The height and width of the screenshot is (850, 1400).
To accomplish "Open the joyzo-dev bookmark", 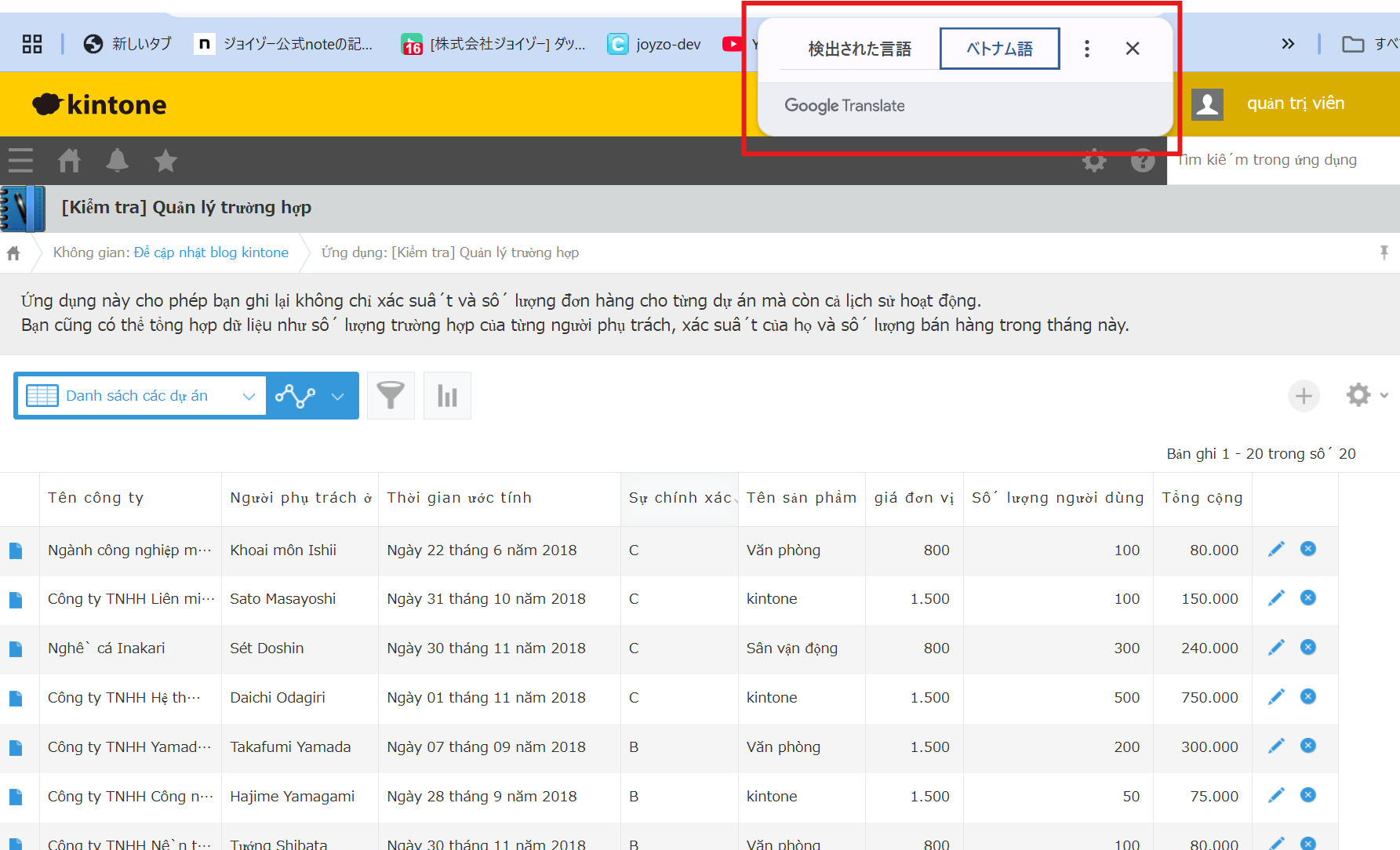I will coord(655,44).
